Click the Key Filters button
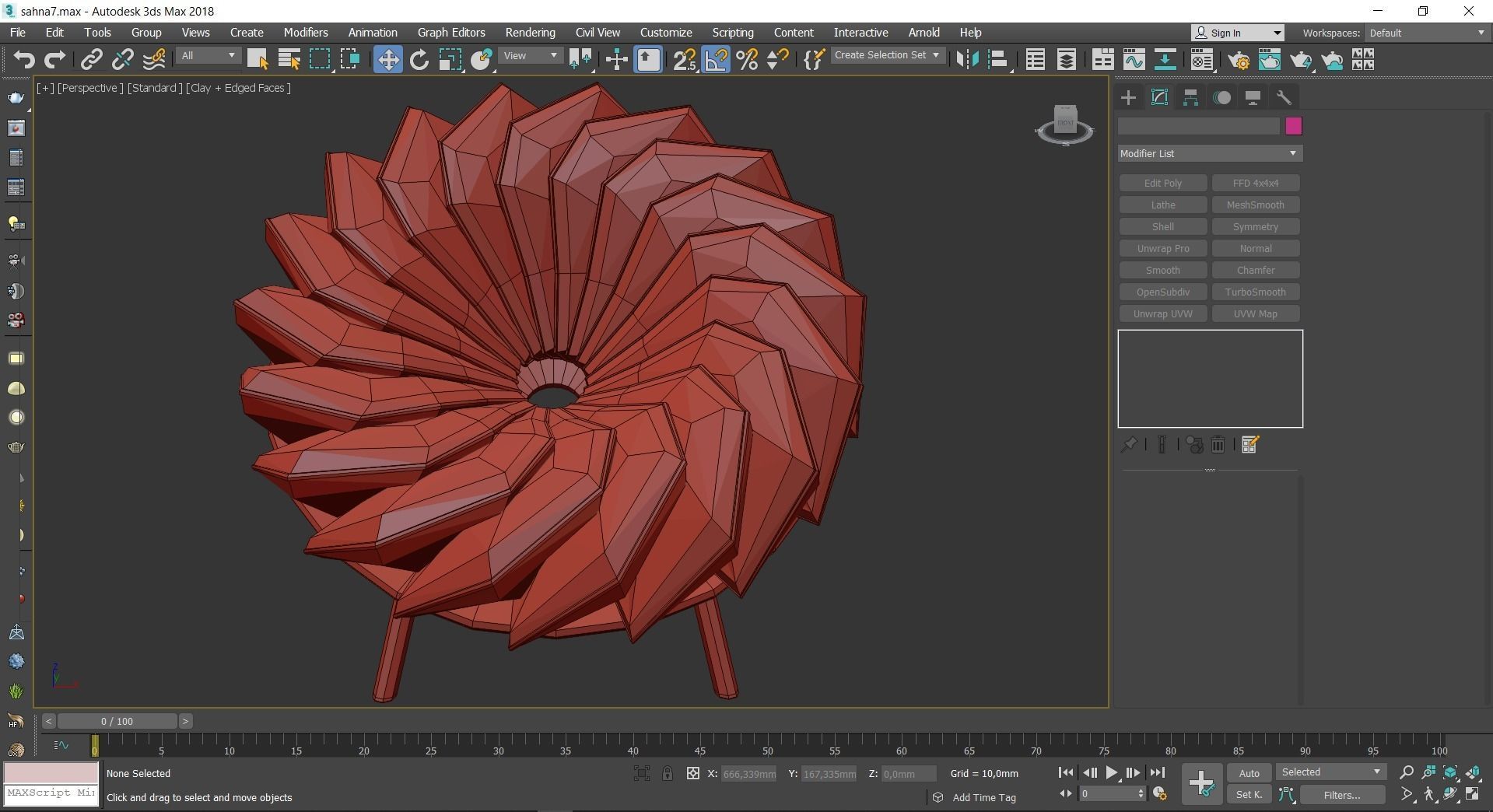 (1342, 795)
